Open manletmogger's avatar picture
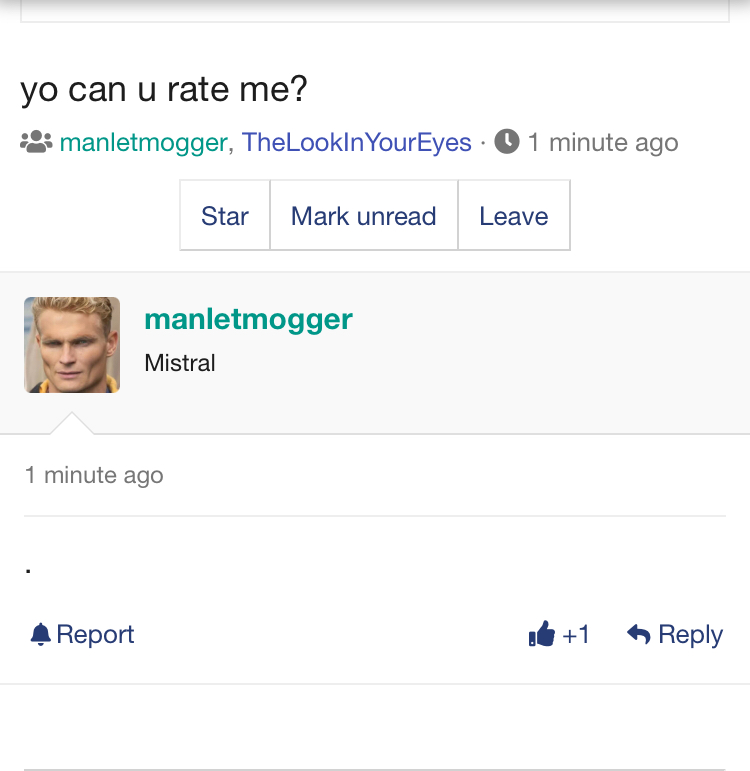This screenshot has width=750, height=771. [x=72, y=345]
